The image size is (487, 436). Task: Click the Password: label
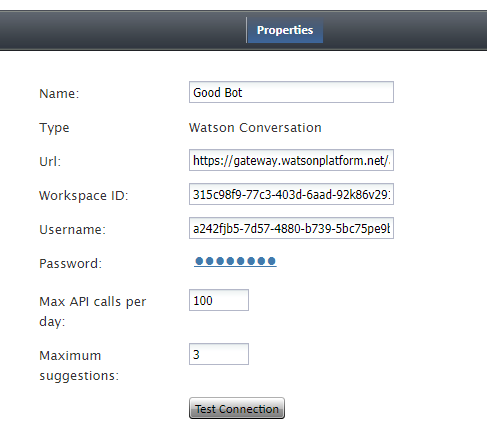70,264
